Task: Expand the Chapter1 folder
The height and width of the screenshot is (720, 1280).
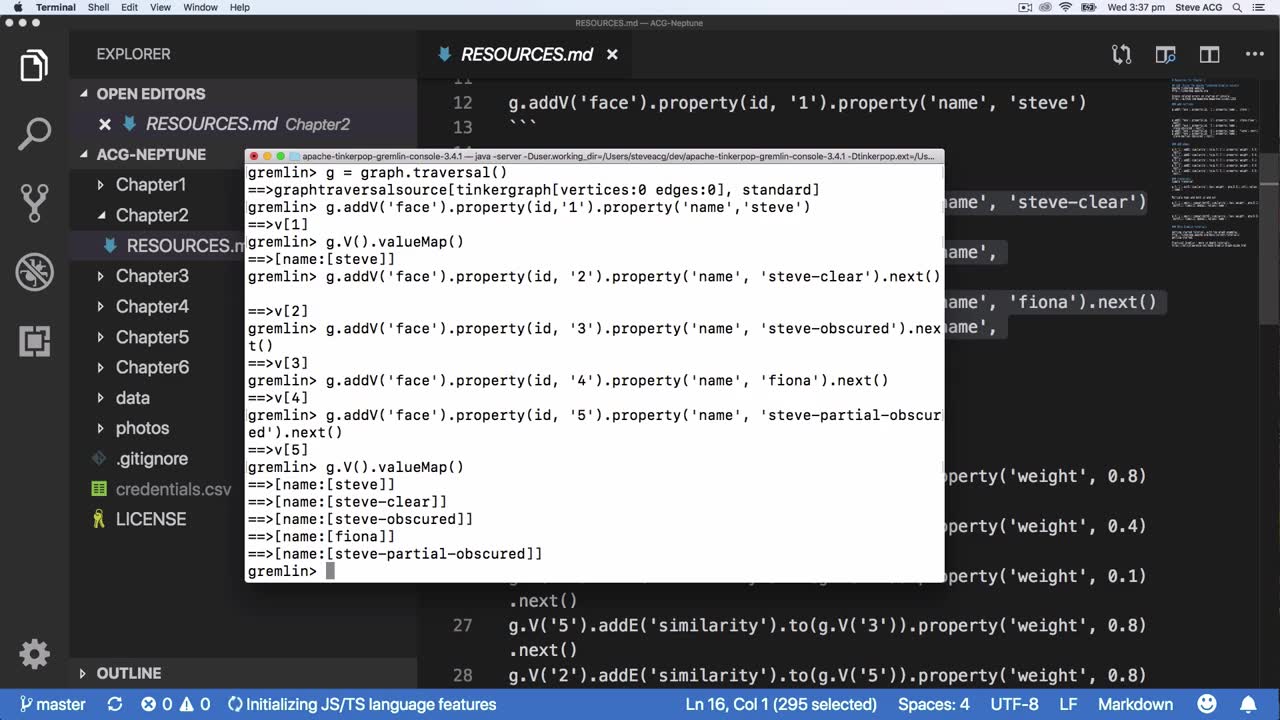Action: 151,185
